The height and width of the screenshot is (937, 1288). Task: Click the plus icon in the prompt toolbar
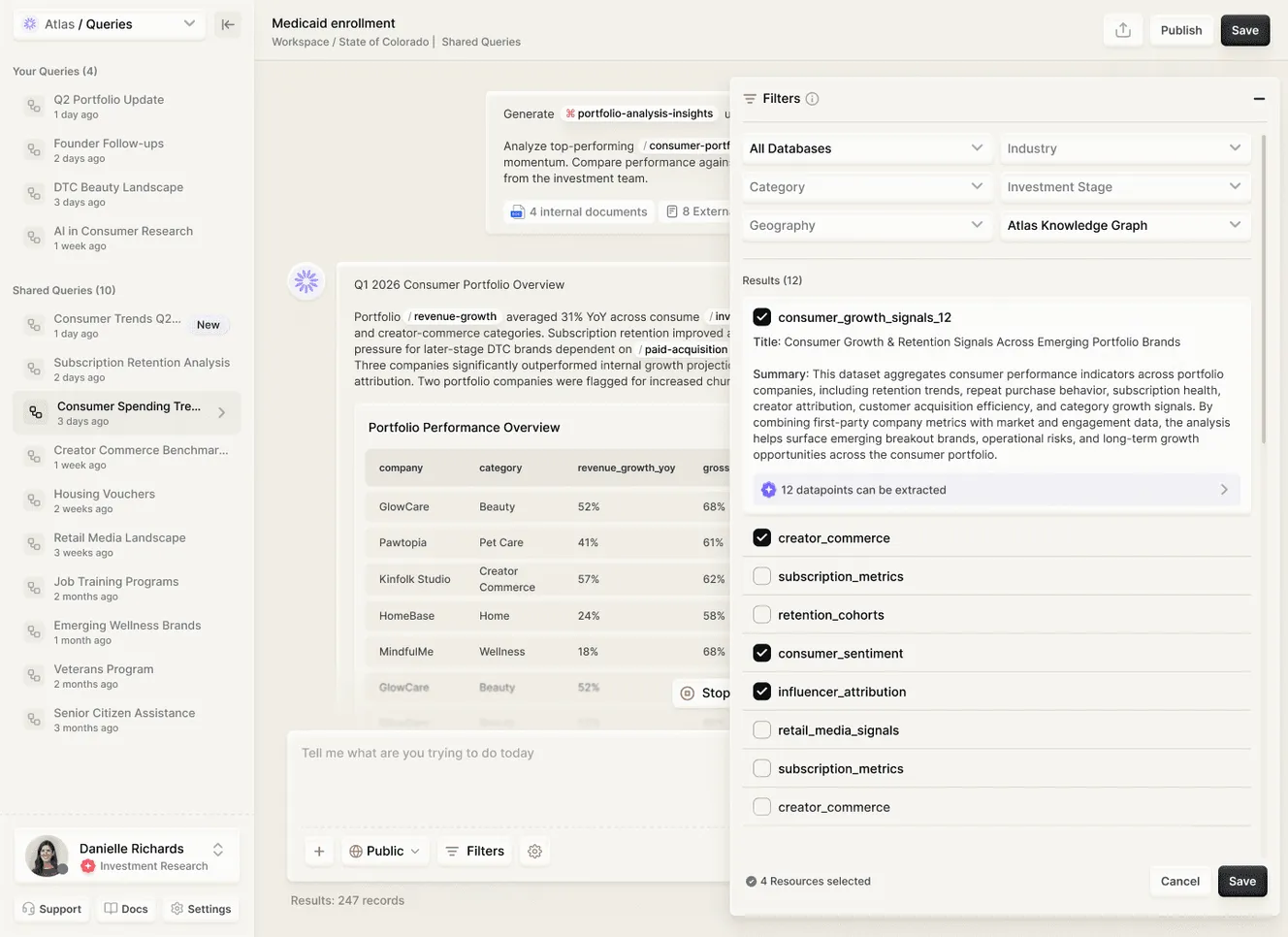pyautogui.click(x=319, y=852)
